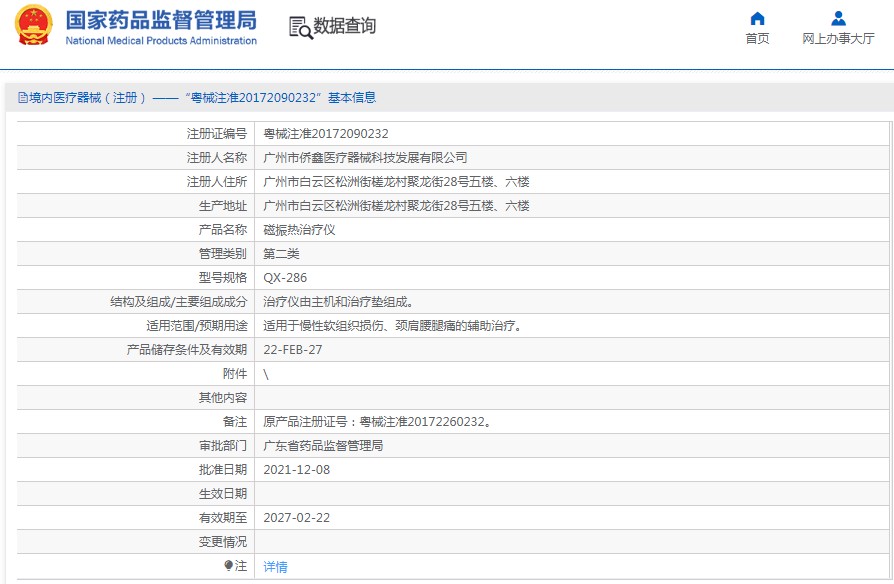
Task: Click the 首页 house icon
Action: 757,18
